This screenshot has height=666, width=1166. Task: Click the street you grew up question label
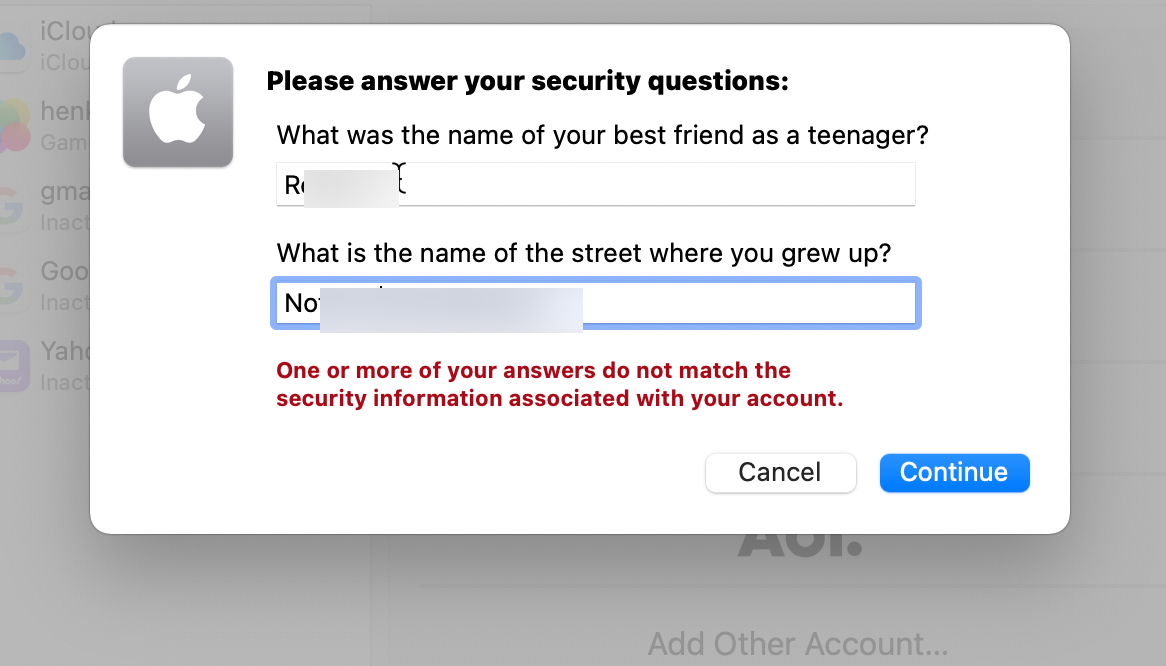(584, 253)
